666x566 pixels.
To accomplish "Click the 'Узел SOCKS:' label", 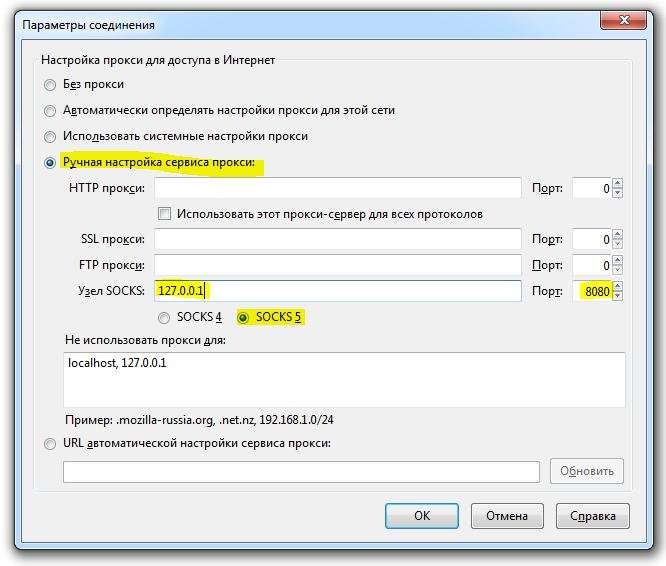I will pos(111,291).
